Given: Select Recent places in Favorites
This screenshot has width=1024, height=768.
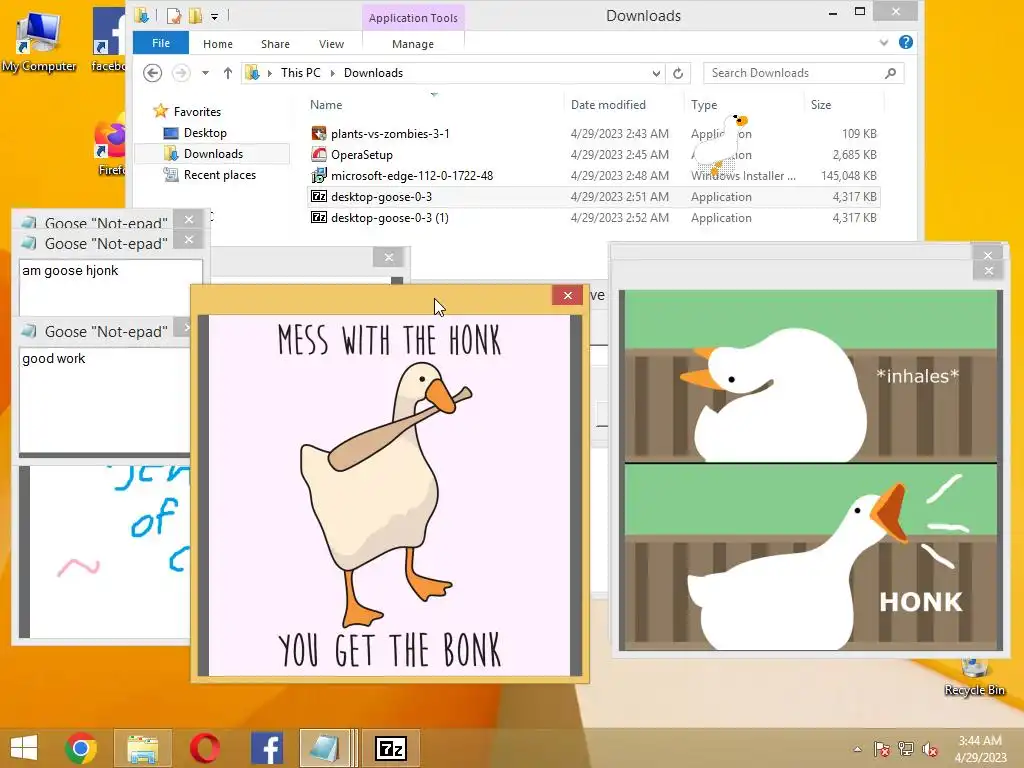Looking at the screenshot, I should [219, 175].
